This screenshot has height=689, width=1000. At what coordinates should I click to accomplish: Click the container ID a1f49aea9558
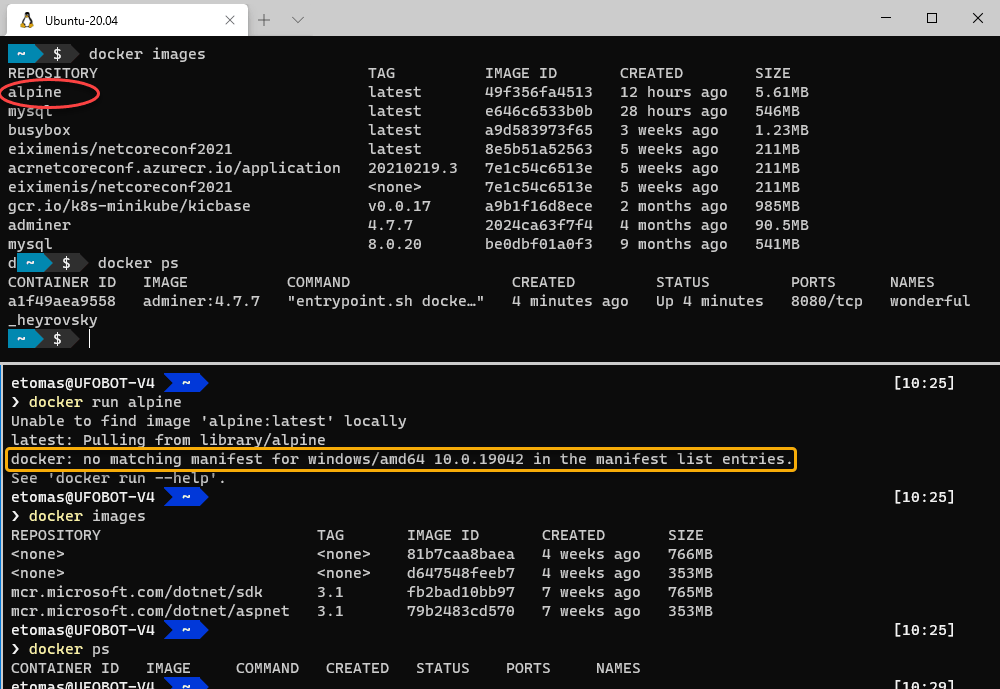click(x=62, y=301)
